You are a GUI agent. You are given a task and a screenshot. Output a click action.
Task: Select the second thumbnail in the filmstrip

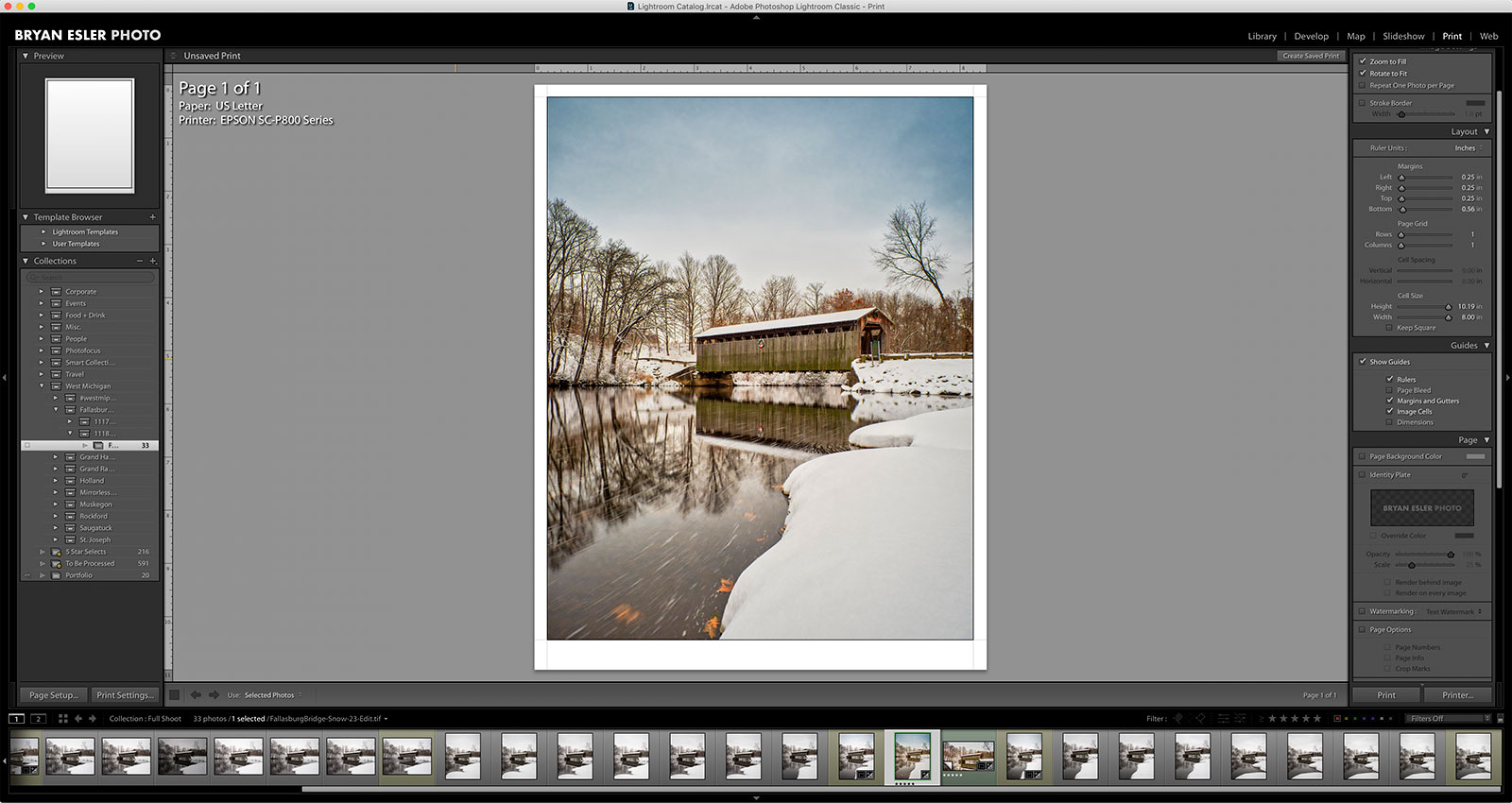pyautogui.click(x=70, y=757)
